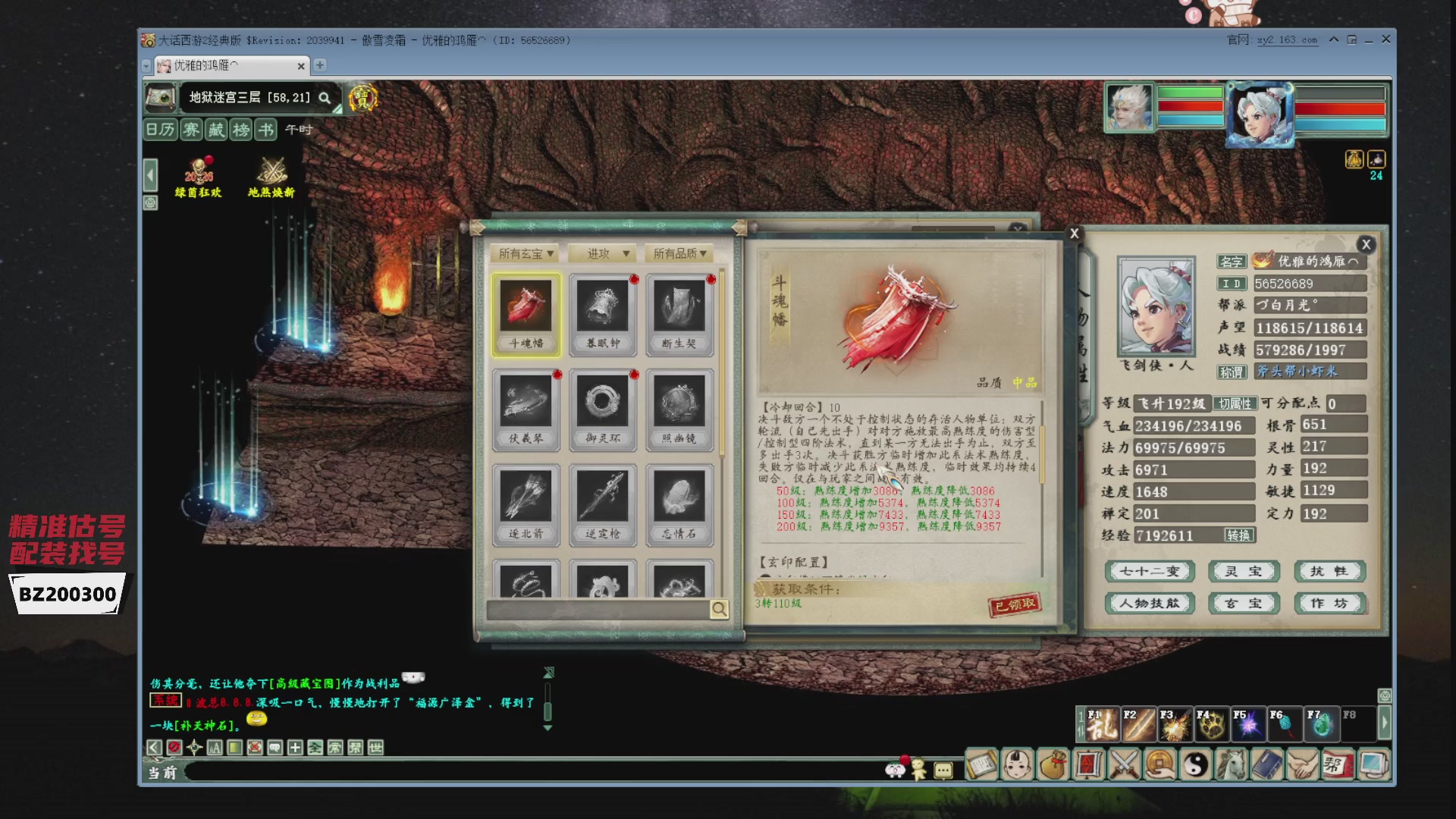
Task: Open the yin-yang icon in bottom bar
Action: (1196, 765)
